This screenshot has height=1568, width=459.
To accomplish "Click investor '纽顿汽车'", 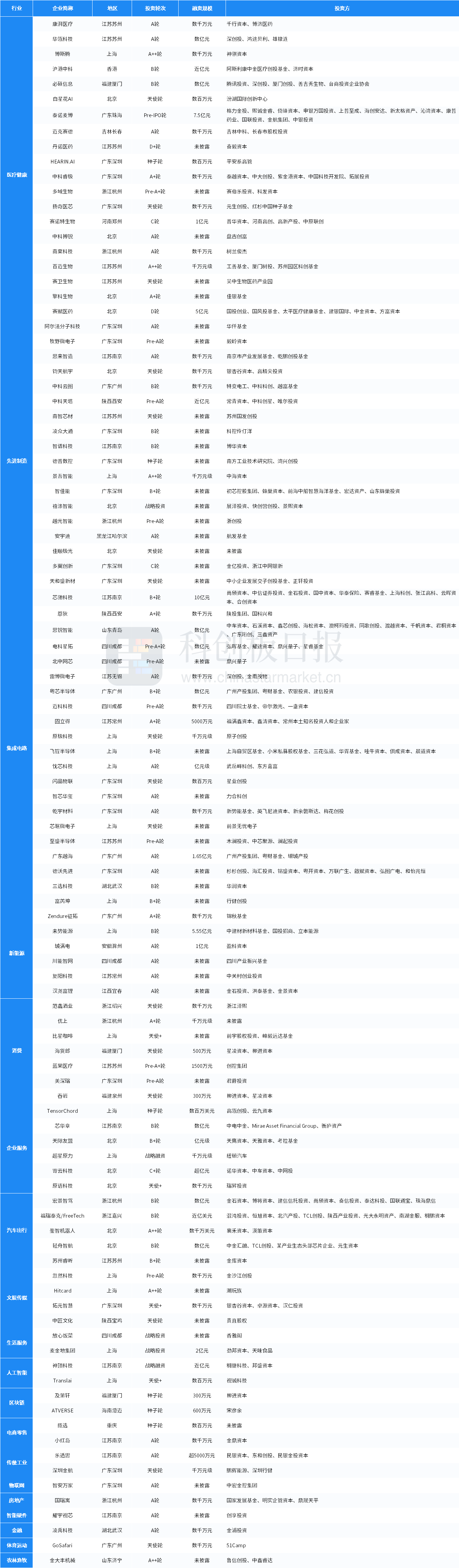I will (237, 1155).
